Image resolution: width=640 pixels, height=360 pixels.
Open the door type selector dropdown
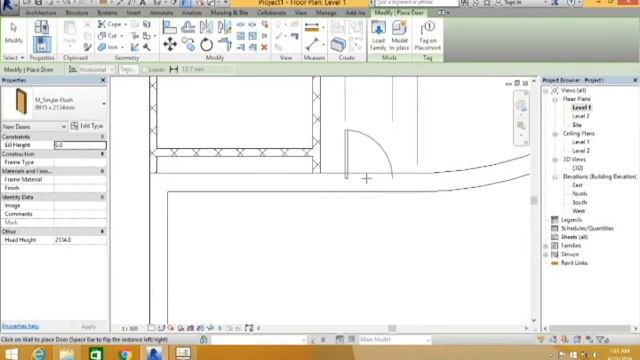[x=104, y=104]
